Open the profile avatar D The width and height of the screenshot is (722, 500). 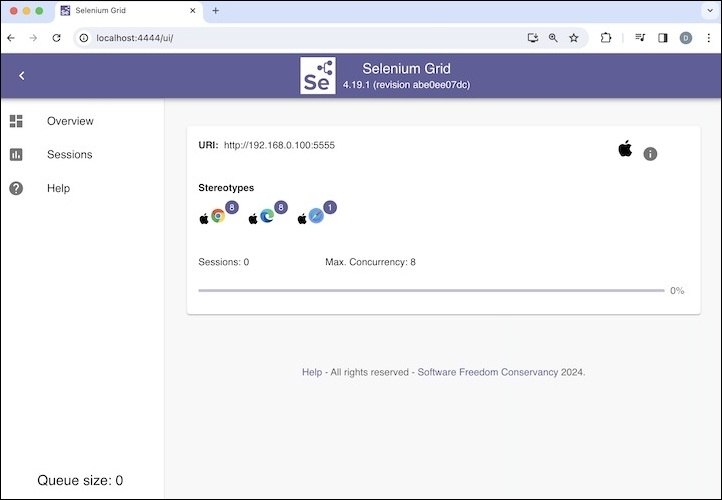click(686, 38)
